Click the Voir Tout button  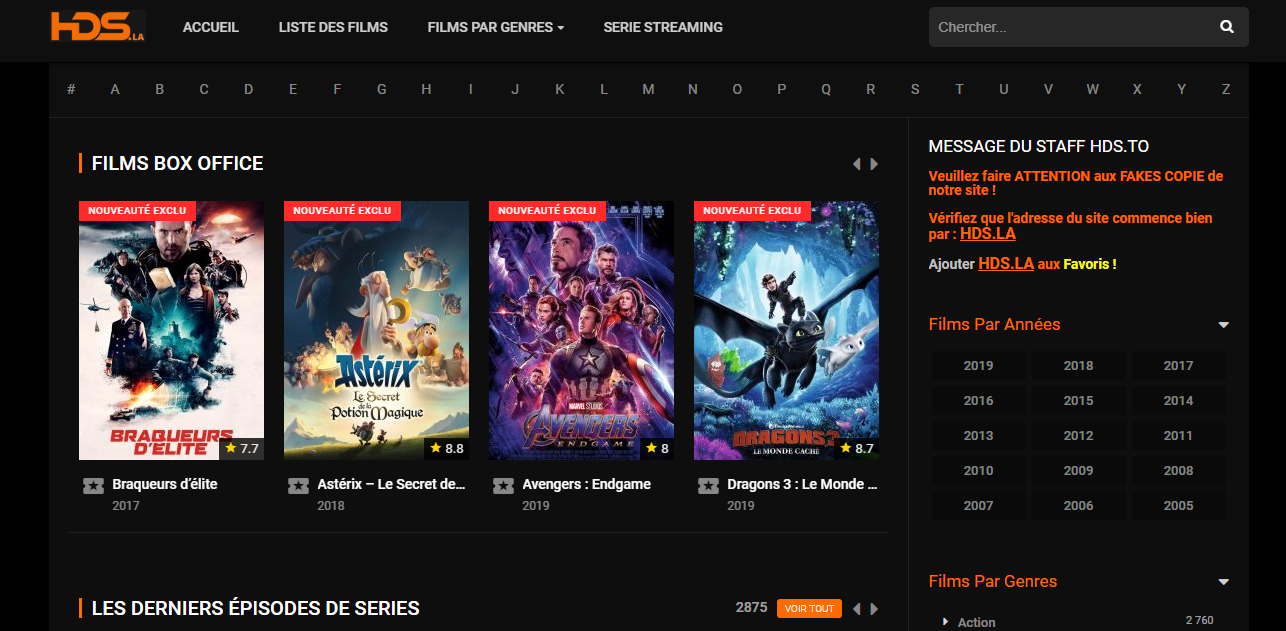809,609
